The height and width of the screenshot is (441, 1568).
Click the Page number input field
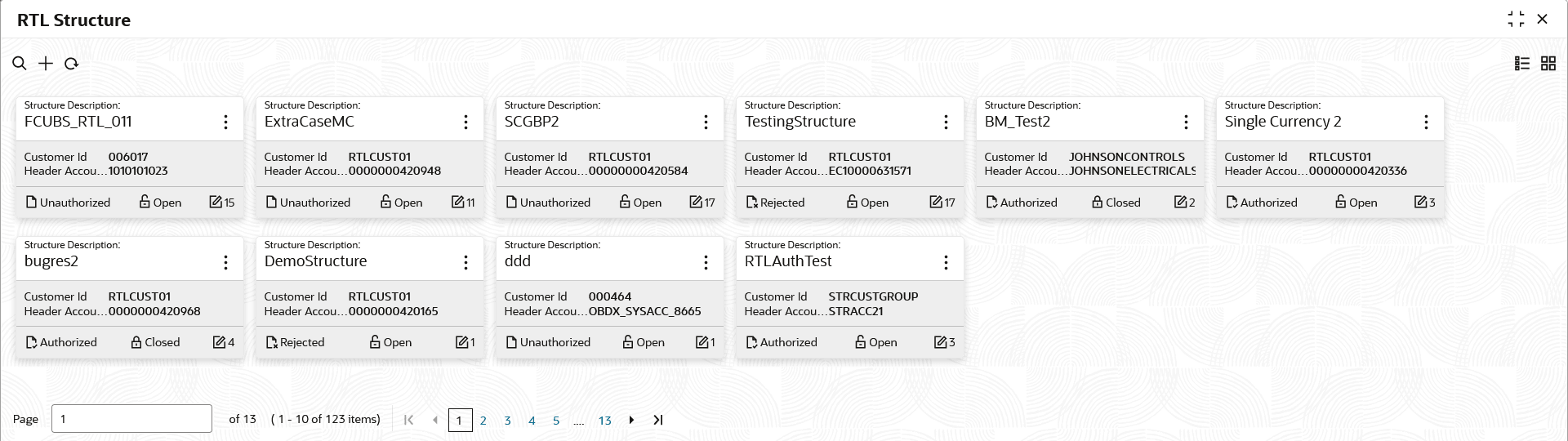point(131,419)
